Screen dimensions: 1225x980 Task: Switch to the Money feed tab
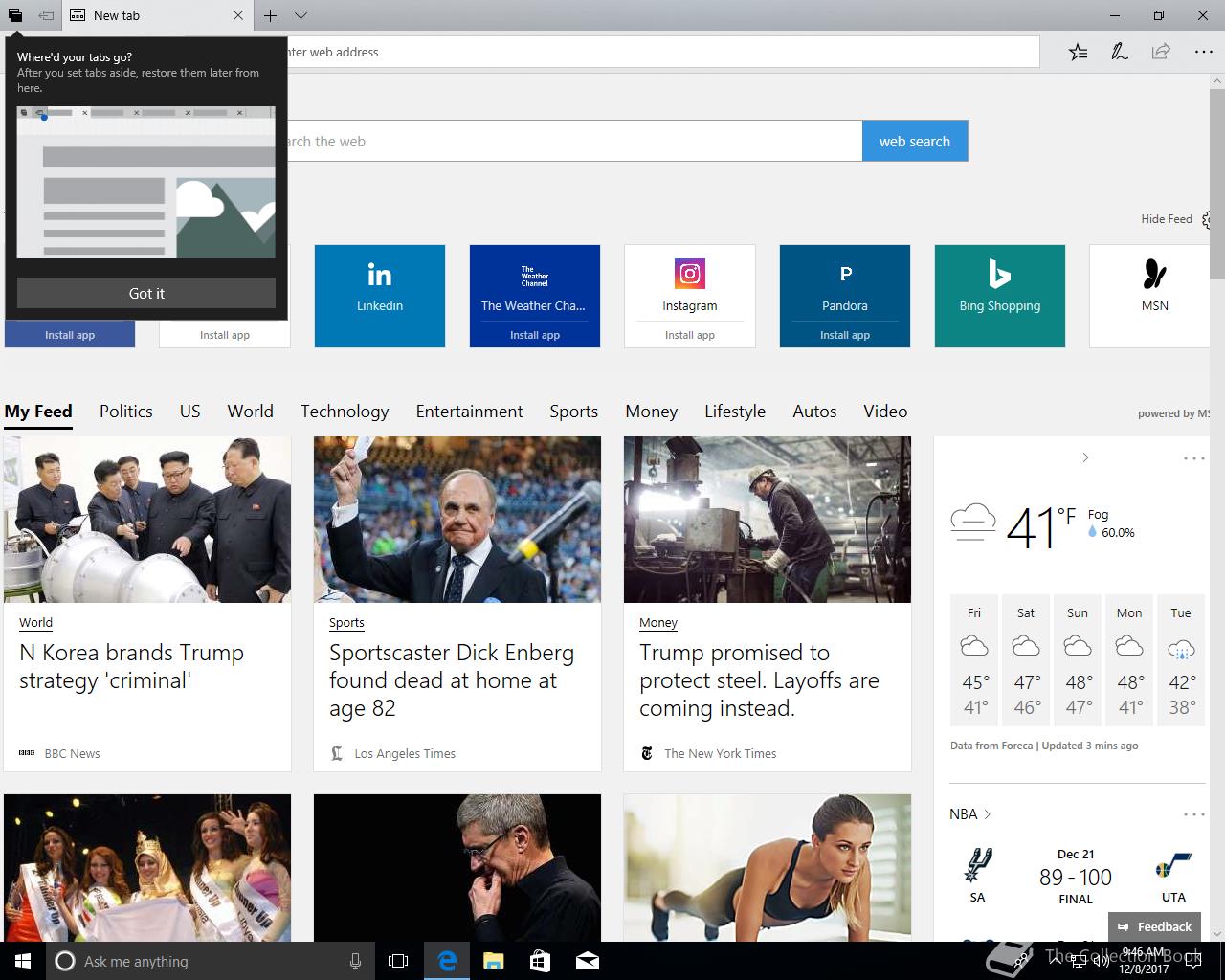point(652,412)
